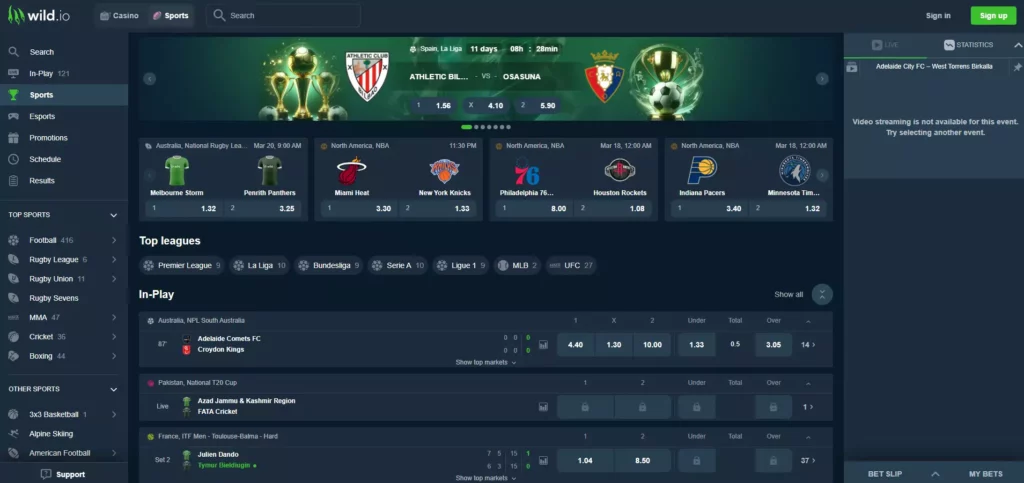Go to previous banner slide arrow

pyautogui.click(x=150, y=79)
